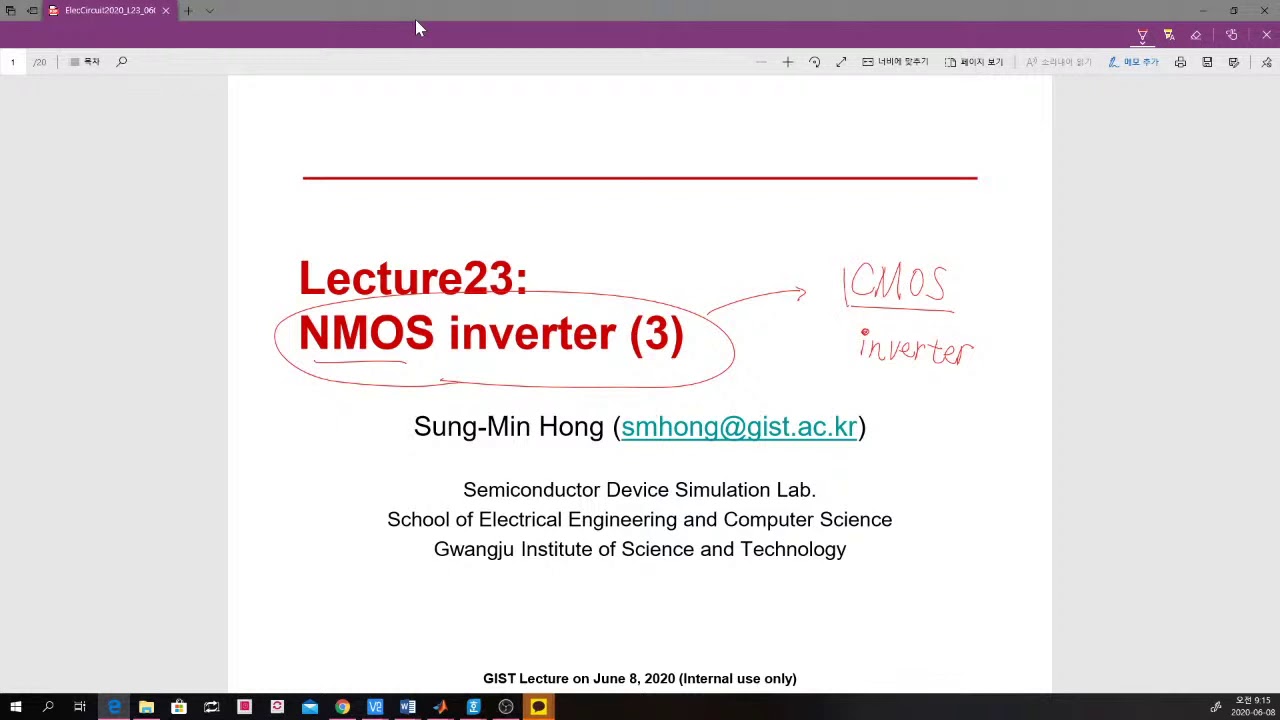
Task: Open KakaoTalk from taskbar
Action: [x=538, y=707]
